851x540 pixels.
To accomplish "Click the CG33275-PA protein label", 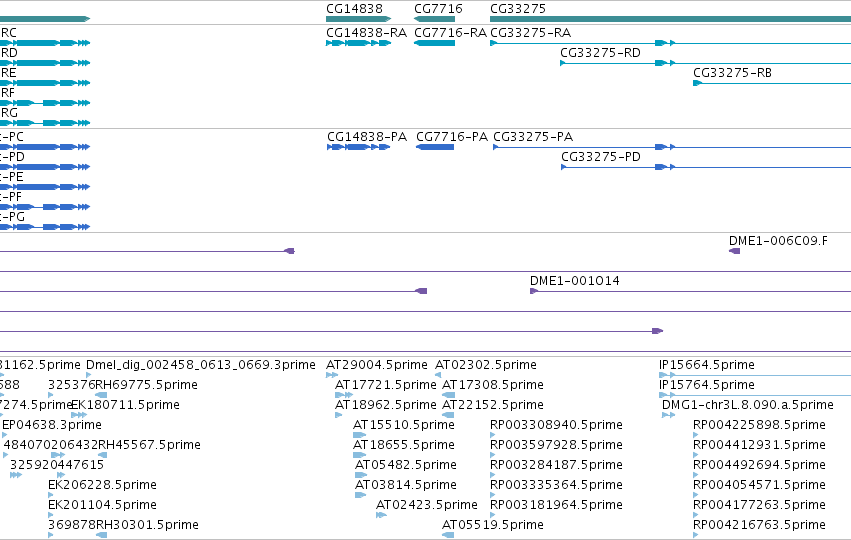I will [x=533, y=137].
